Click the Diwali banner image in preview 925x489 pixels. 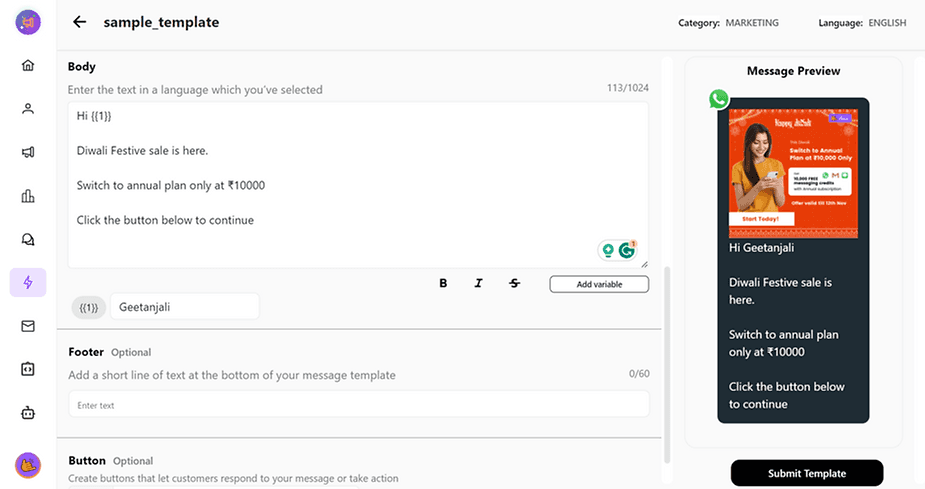(x=793, y=173)
